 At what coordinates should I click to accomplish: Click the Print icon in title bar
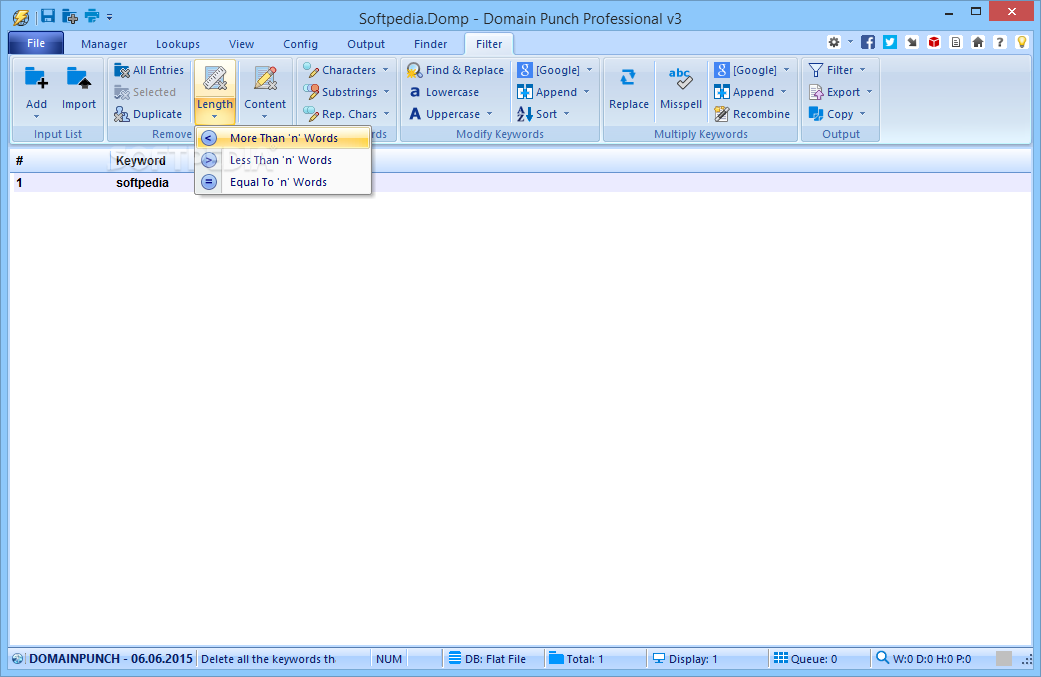(92, 16)
